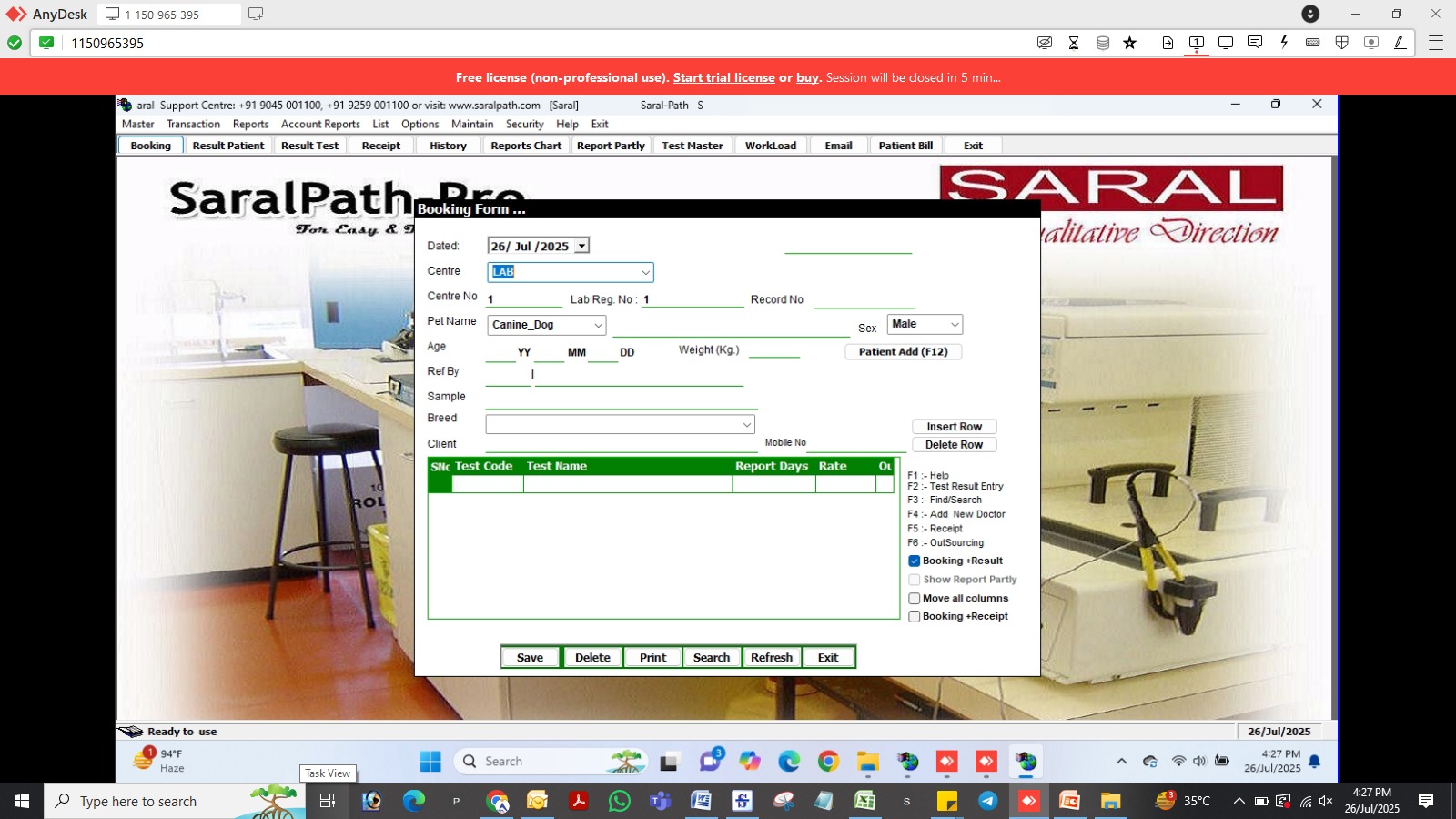Click the Task View taskbar button
This screenshot has height=819, width=1456.
328,801
